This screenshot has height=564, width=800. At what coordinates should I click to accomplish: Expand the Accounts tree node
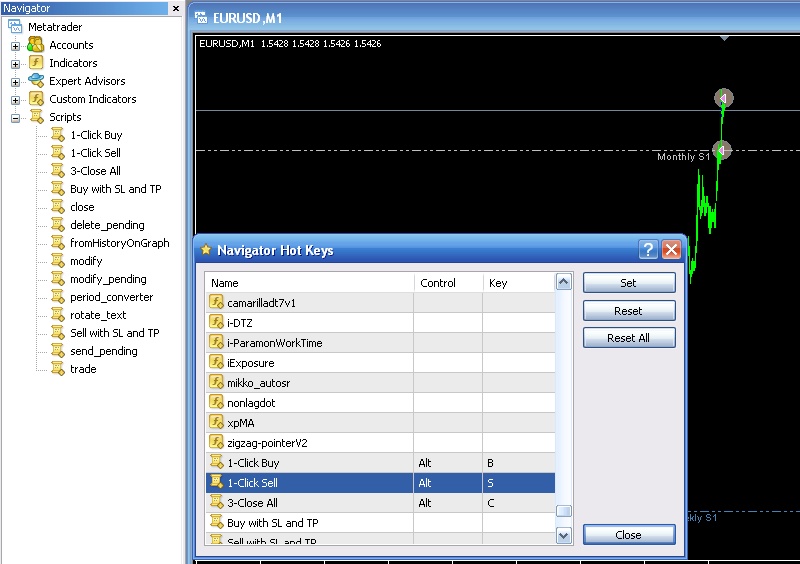(x=15, y=46)
